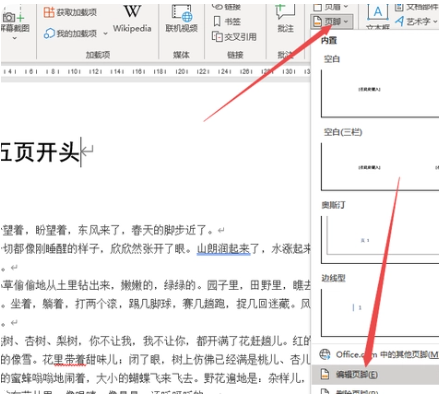Screen dimensions: 439x399
Task: Choose the 空白 blank footer thumbnail
Action: pyautogui.click(x=380, y=93)
